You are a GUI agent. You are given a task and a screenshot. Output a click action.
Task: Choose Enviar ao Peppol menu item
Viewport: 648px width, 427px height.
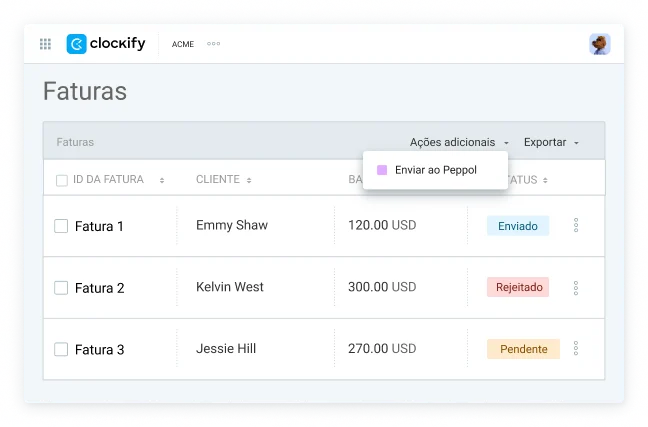pos(435,170)
